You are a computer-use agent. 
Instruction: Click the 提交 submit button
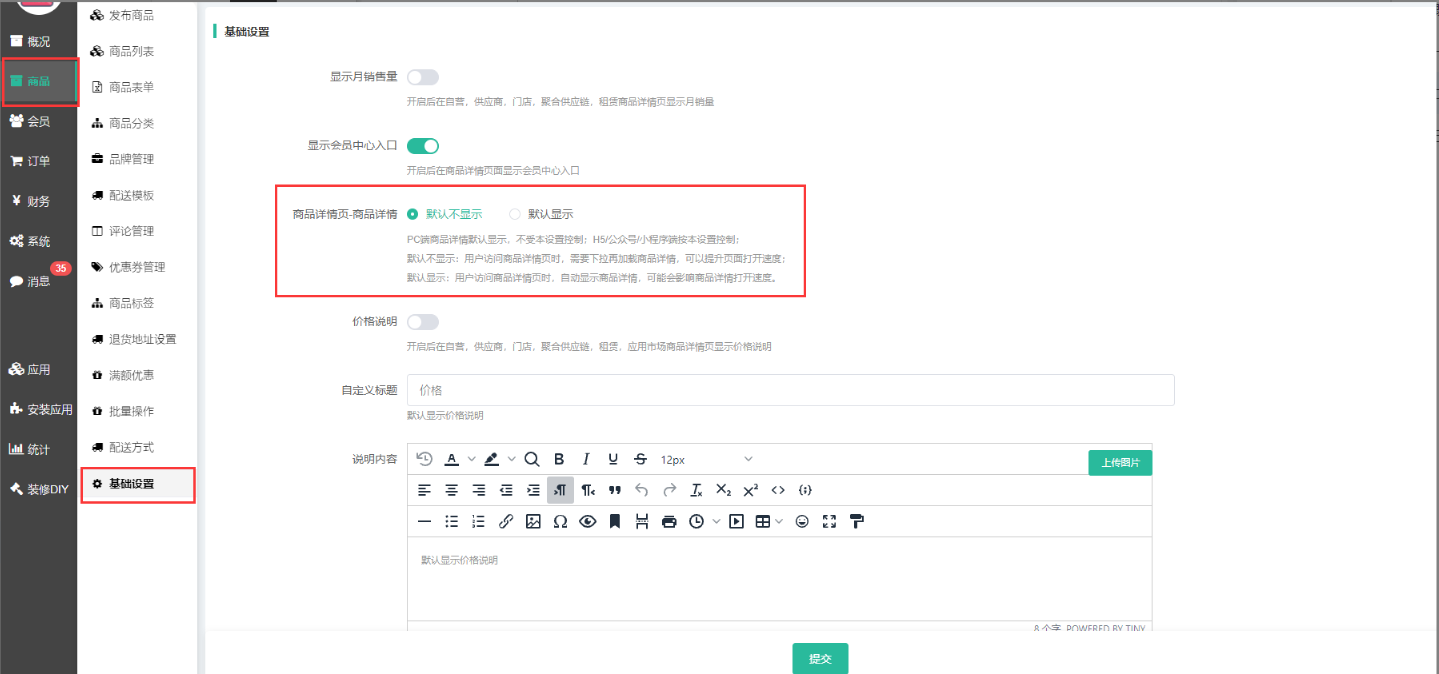click(x=820, y=659)
